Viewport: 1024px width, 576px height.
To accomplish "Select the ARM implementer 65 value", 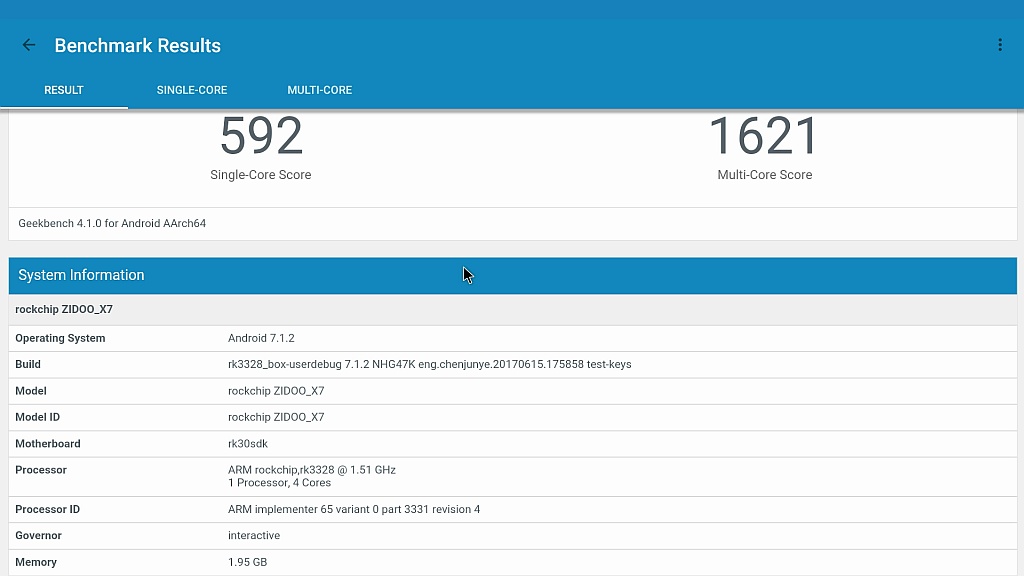I will pos(354,509).
